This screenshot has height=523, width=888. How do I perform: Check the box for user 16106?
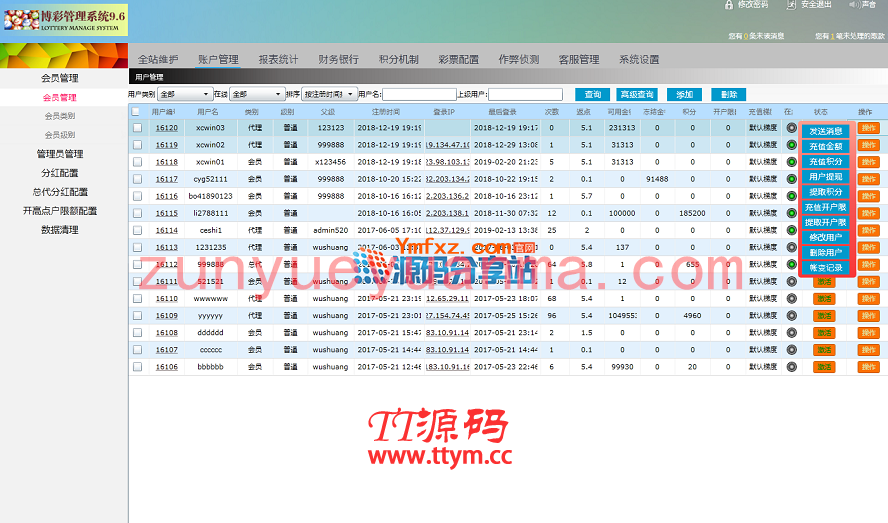click(138, 367)
